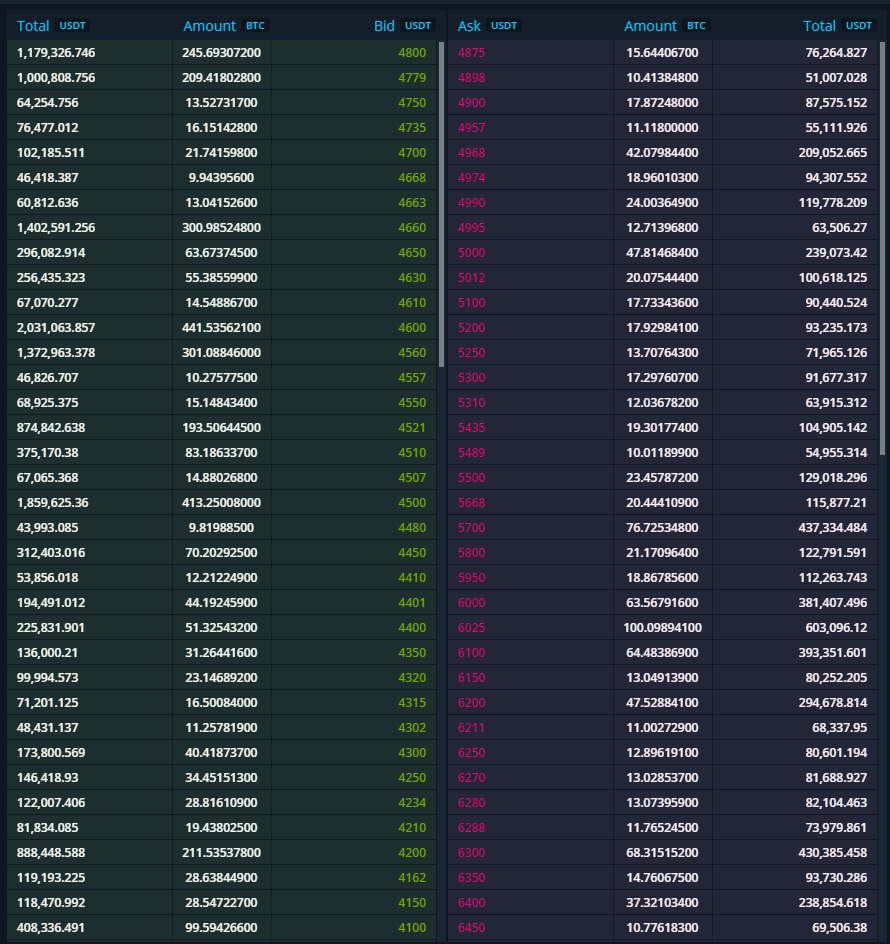Select bid price 4800
This screenshot has height=944, width=890.
click(x=412, y=52)
